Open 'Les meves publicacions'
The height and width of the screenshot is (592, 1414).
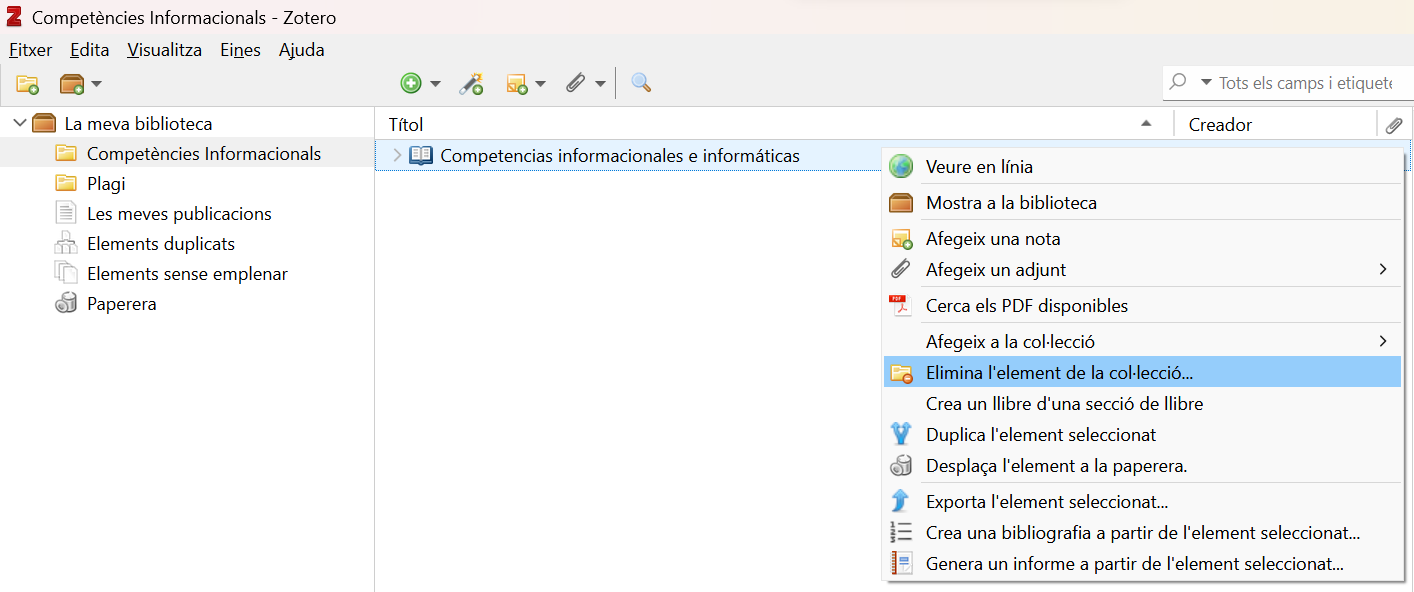pyautogui.click(x=179, y=214)
